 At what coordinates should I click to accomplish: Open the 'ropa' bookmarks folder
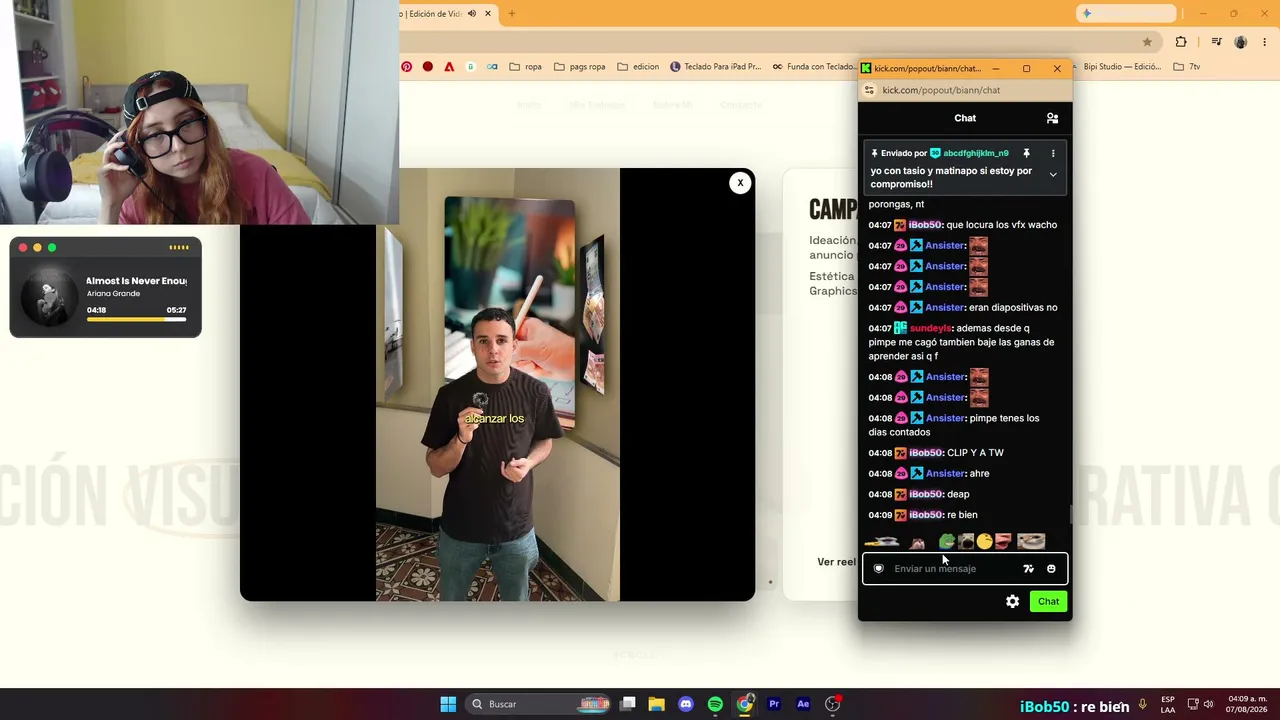[525, 67]
